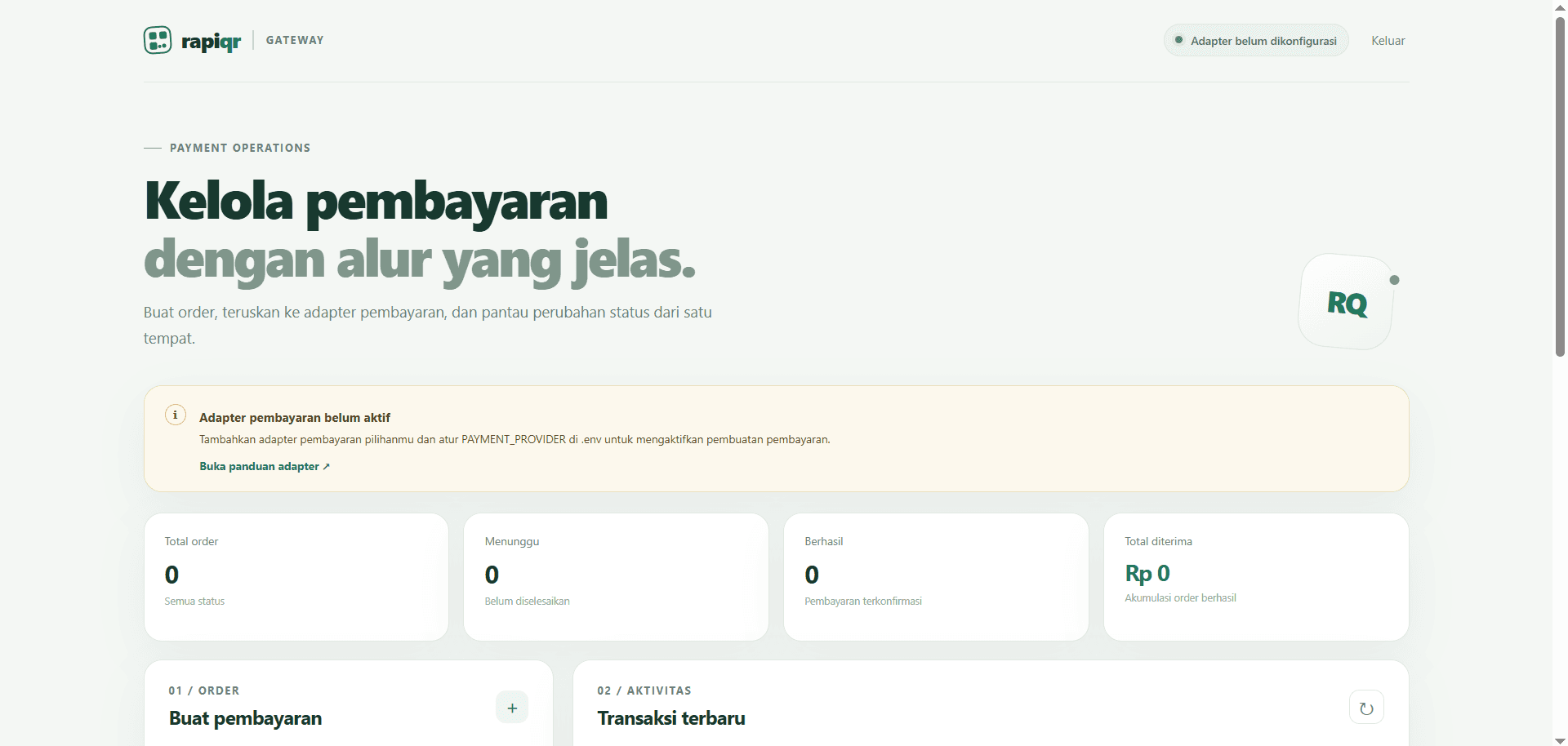Click the rapiqr brand name
Image resolution: width=1568 pixels, height=746 pixels.
coord(211,41)
